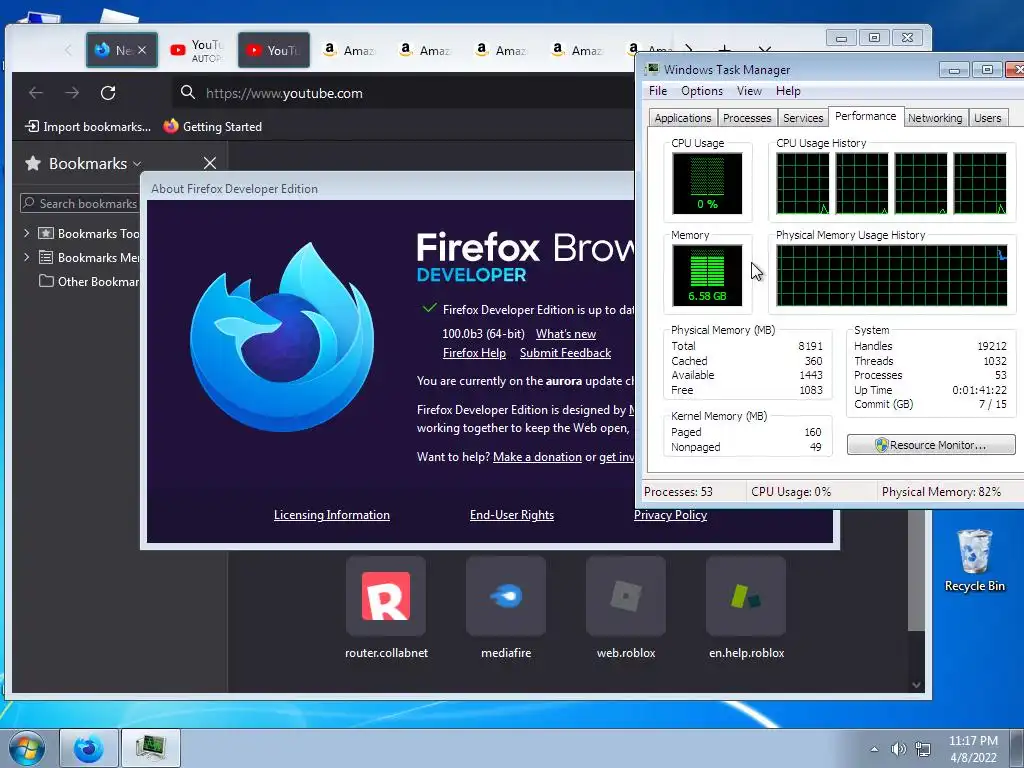The height and width of the screenshot is (768, 1024).
Task: Click the volume speaker tray icon
Action: (x=898, y=749)
